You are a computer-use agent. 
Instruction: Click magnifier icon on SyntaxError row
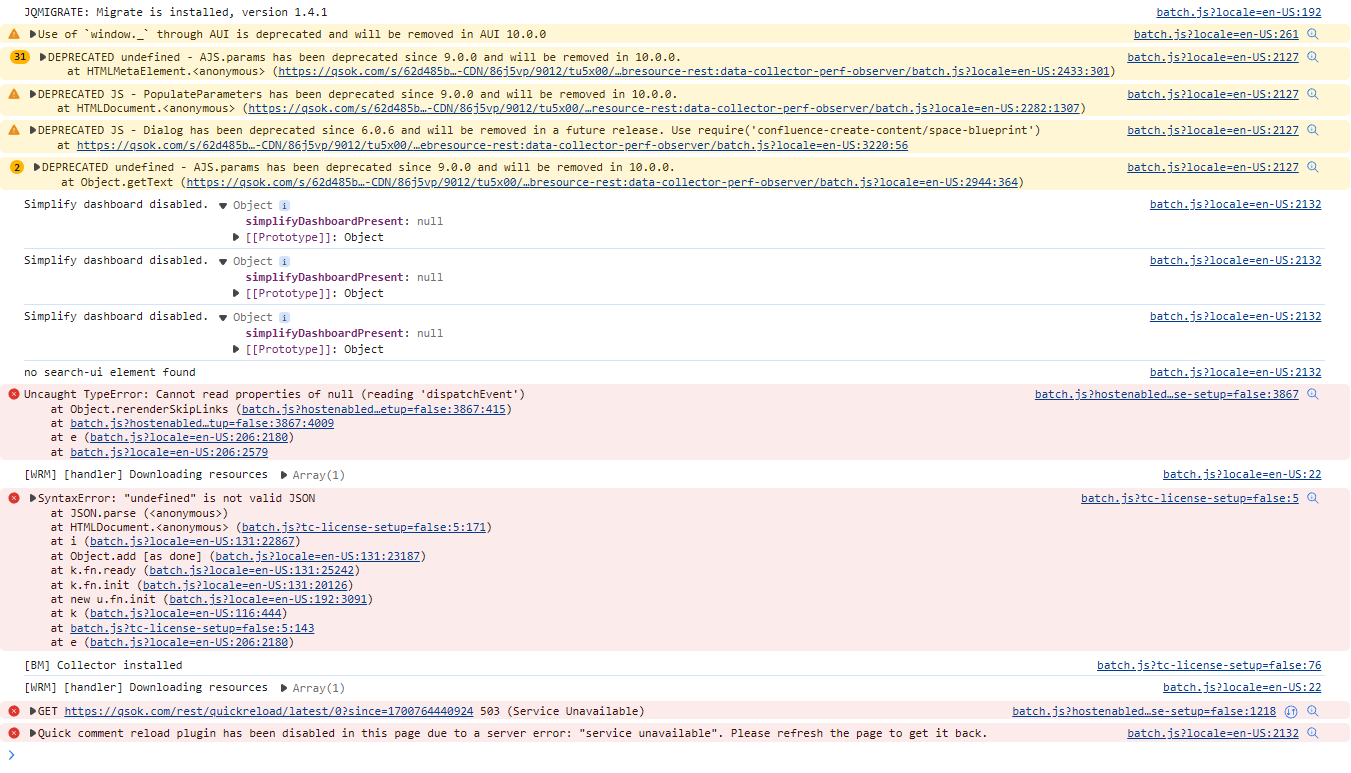coord(1313,498)
